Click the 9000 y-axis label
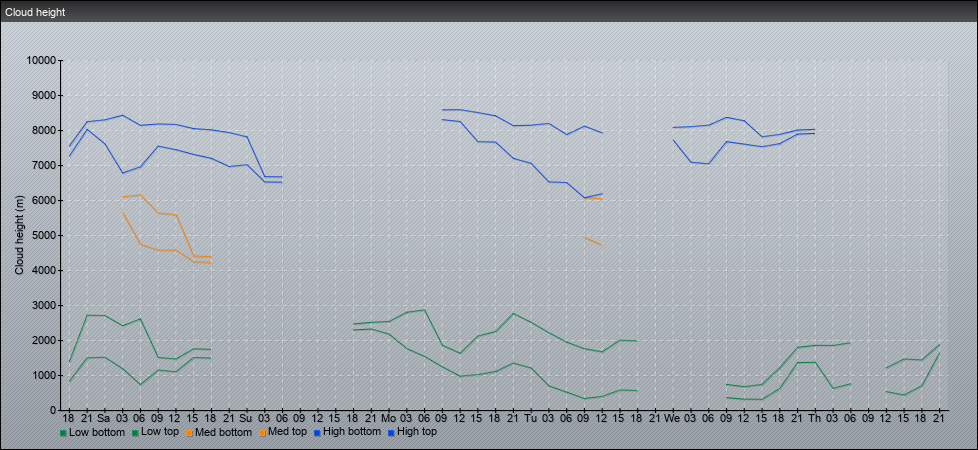This screenshot has width=978, height=450. point(44,95)
